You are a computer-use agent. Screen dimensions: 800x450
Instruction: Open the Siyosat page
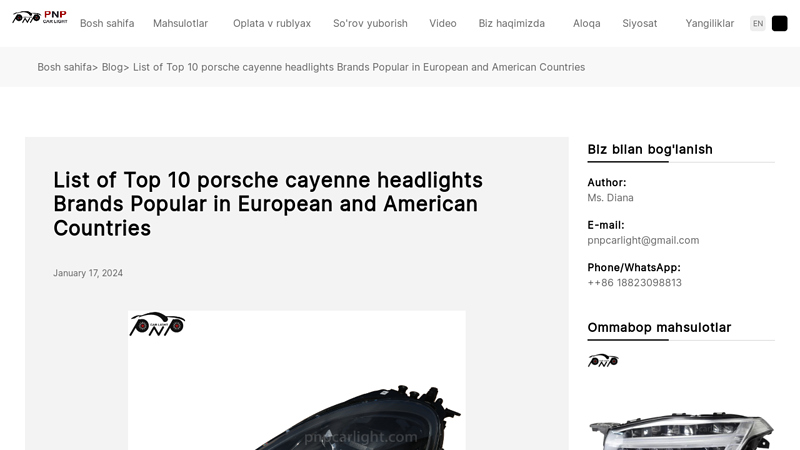click(x=640, y=23)
